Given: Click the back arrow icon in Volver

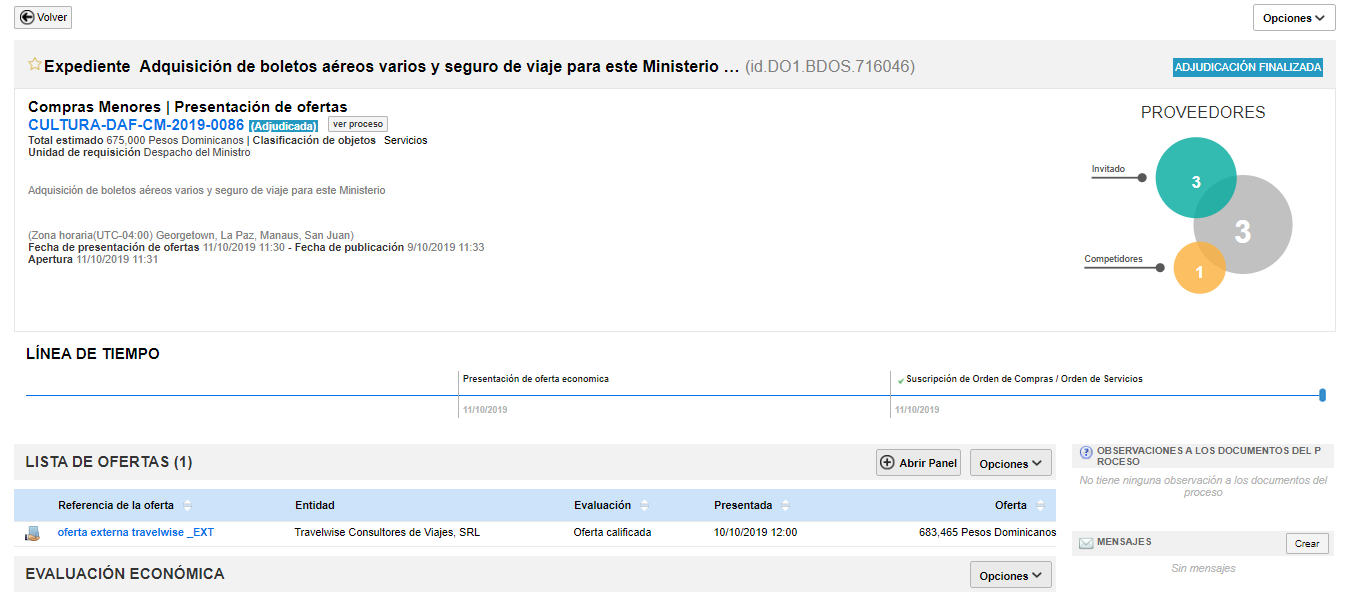Looking at the screenshot, I should click(x=27, y=17).
